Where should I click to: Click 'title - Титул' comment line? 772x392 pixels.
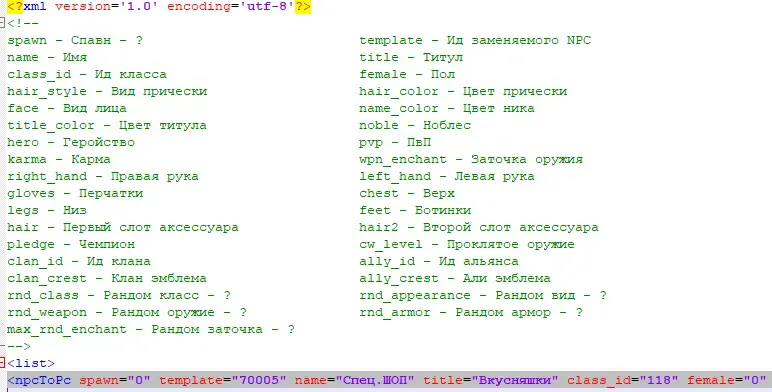[411, 58]
